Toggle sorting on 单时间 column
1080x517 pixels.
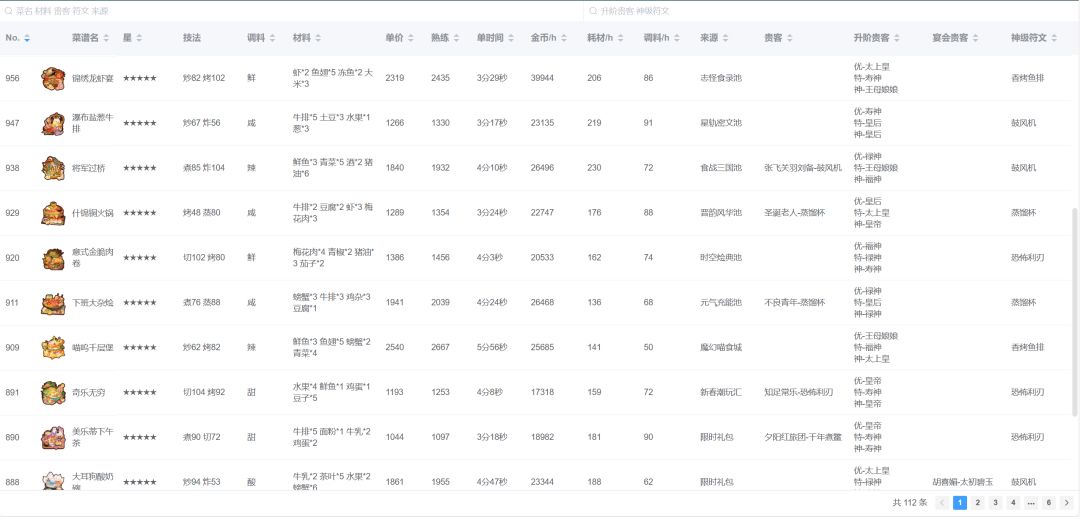pyautogui.click(x=510, y=39)
